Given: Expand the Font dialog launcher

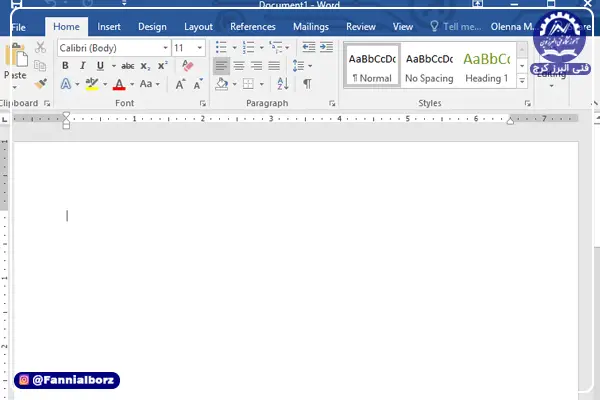Looking at the screenshot, I should [203, 104].
